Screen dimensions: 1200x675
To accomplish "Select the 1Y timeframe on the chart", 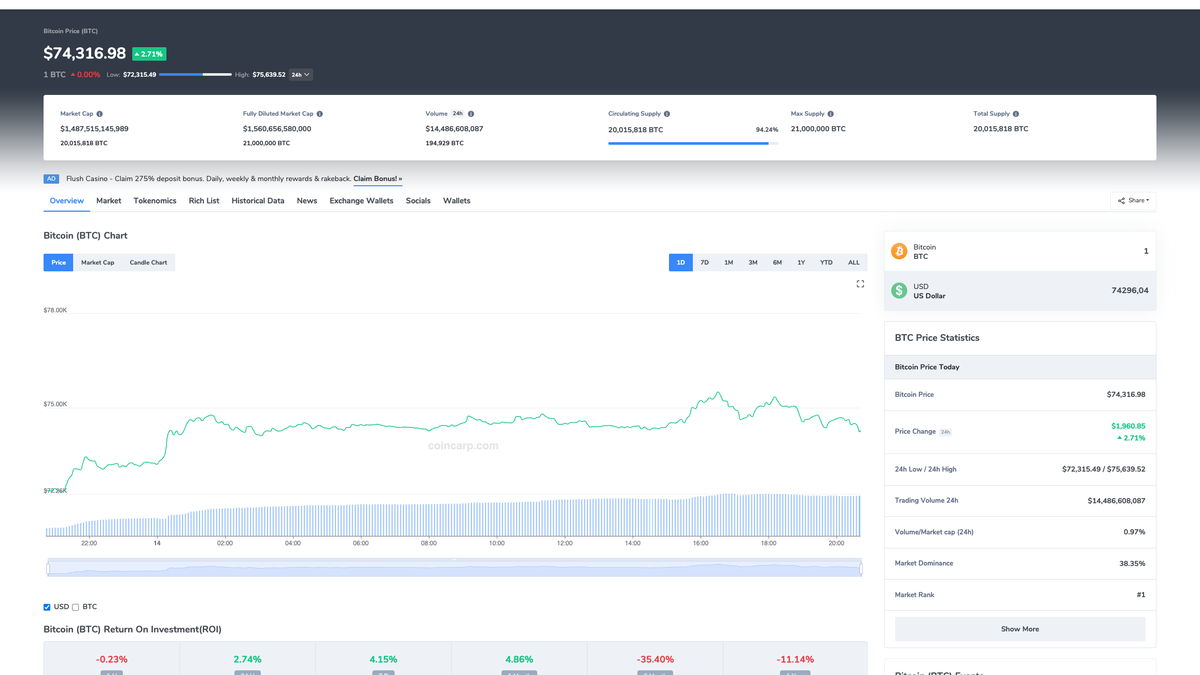I will pyautogui.click(x=801, y=262).
